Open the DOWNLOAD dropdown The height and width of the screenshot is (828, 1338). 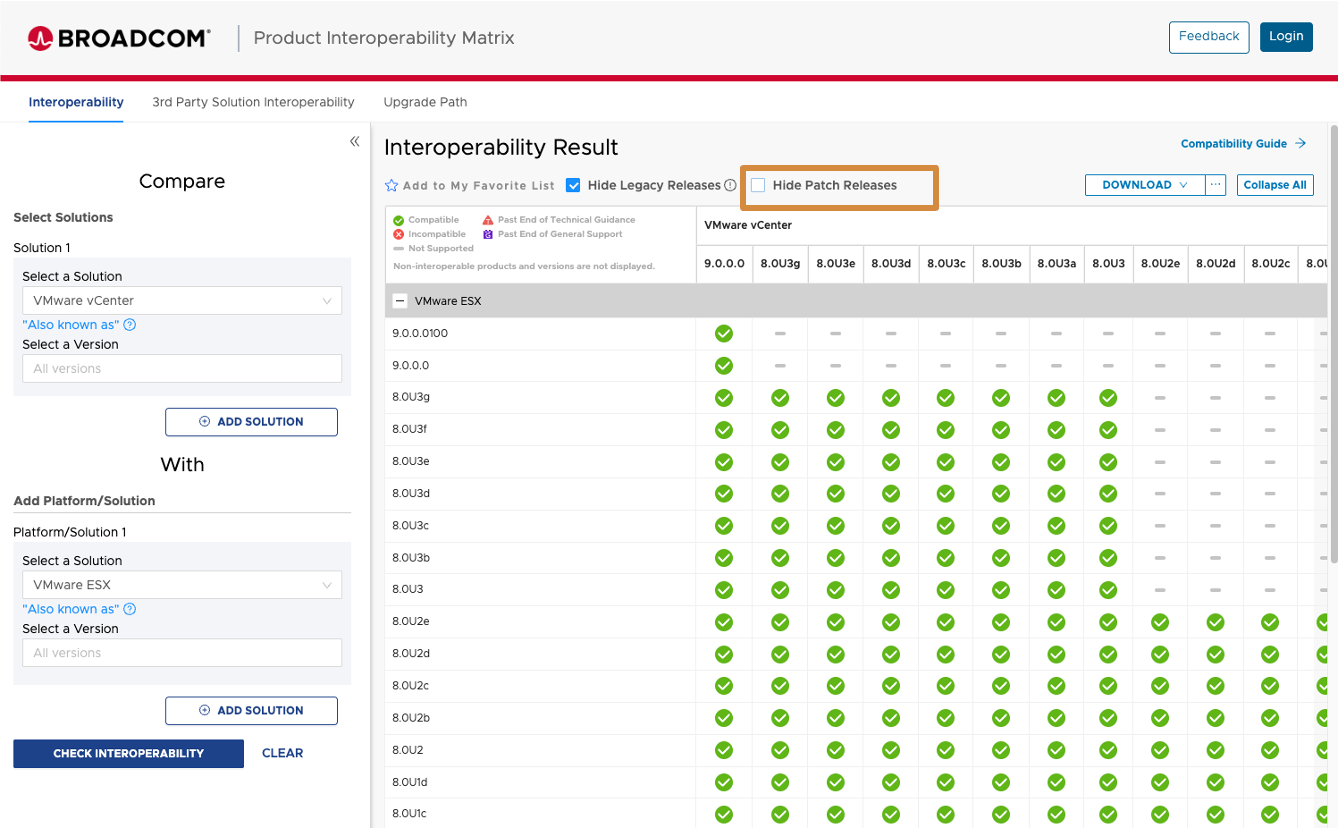point(1144,184)
